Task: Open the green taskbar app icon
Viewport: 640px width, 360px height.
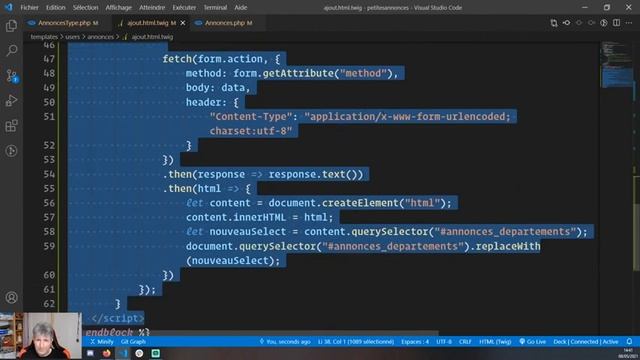Action: click(x=156, y=353)
